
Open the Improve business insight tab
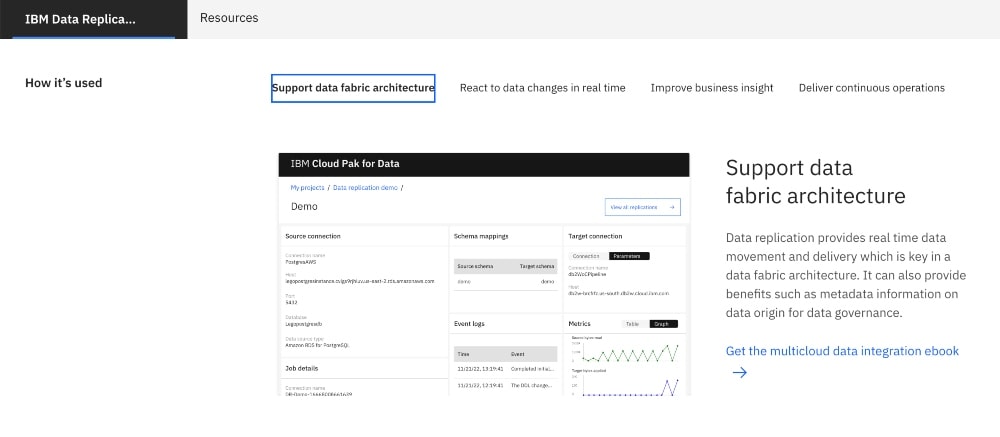click(712, 88)
